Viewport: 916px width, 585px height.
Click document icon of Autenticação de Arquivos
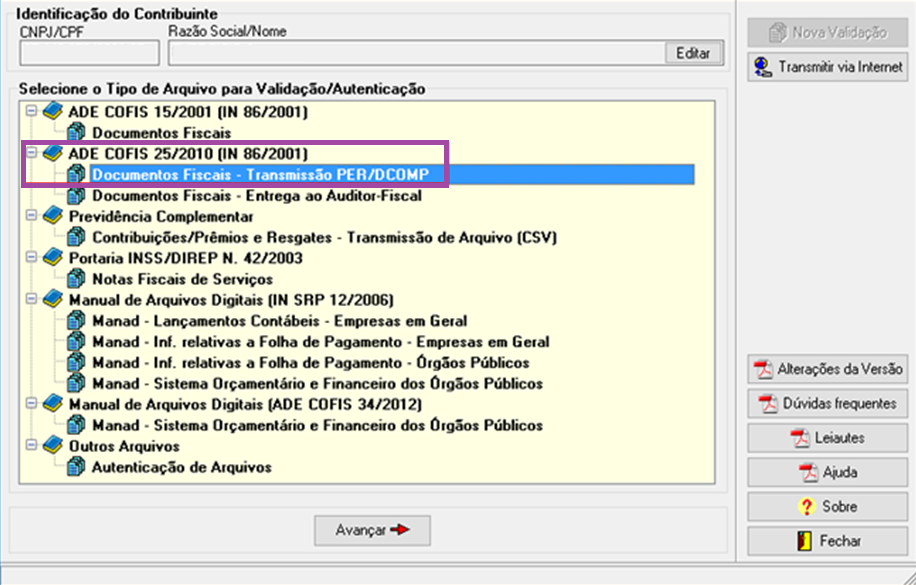click(76, 467)
